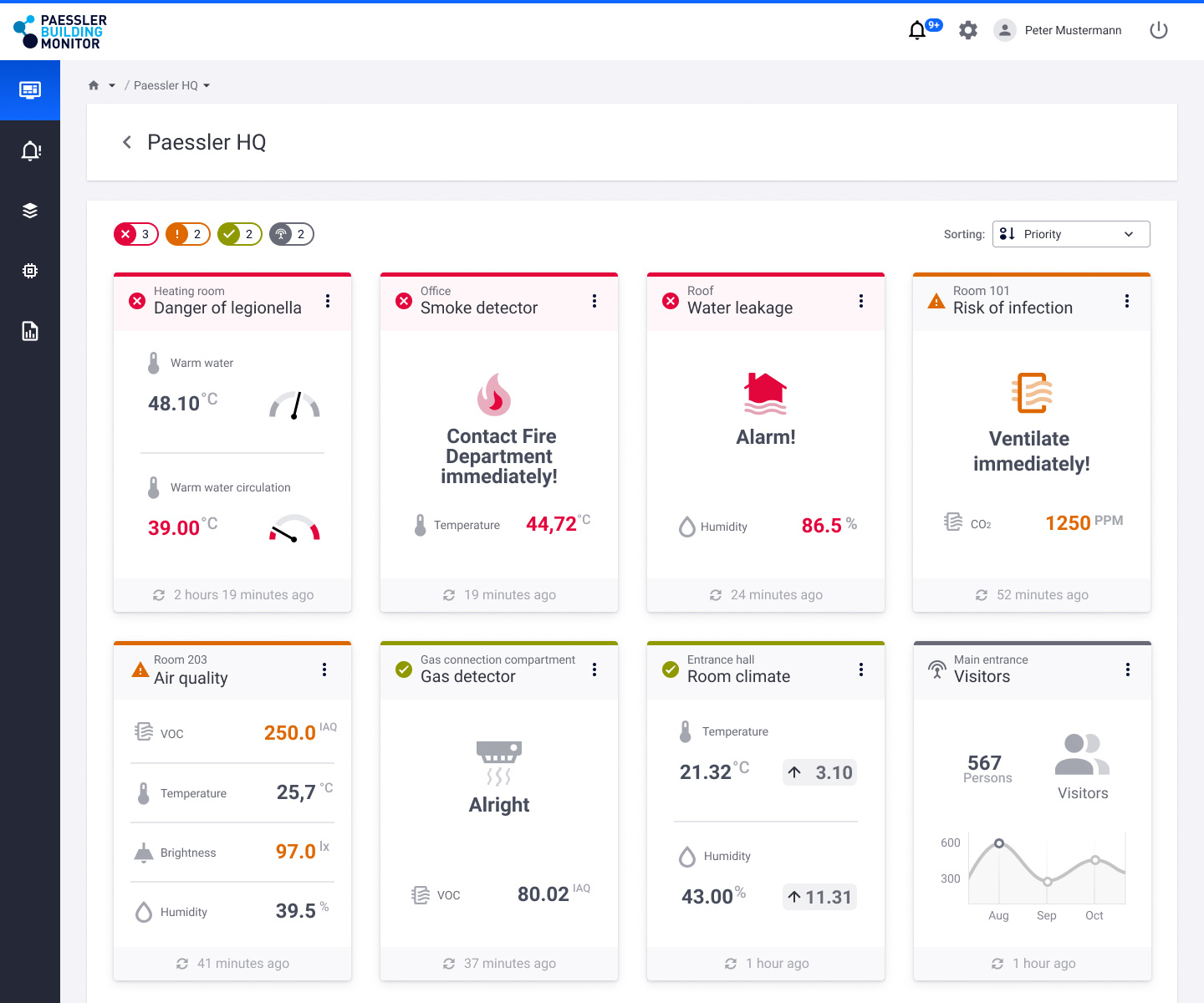Expand the home breadcrumb dropdown arrow
1204x1003 pixels.
(x=112, y=85)
